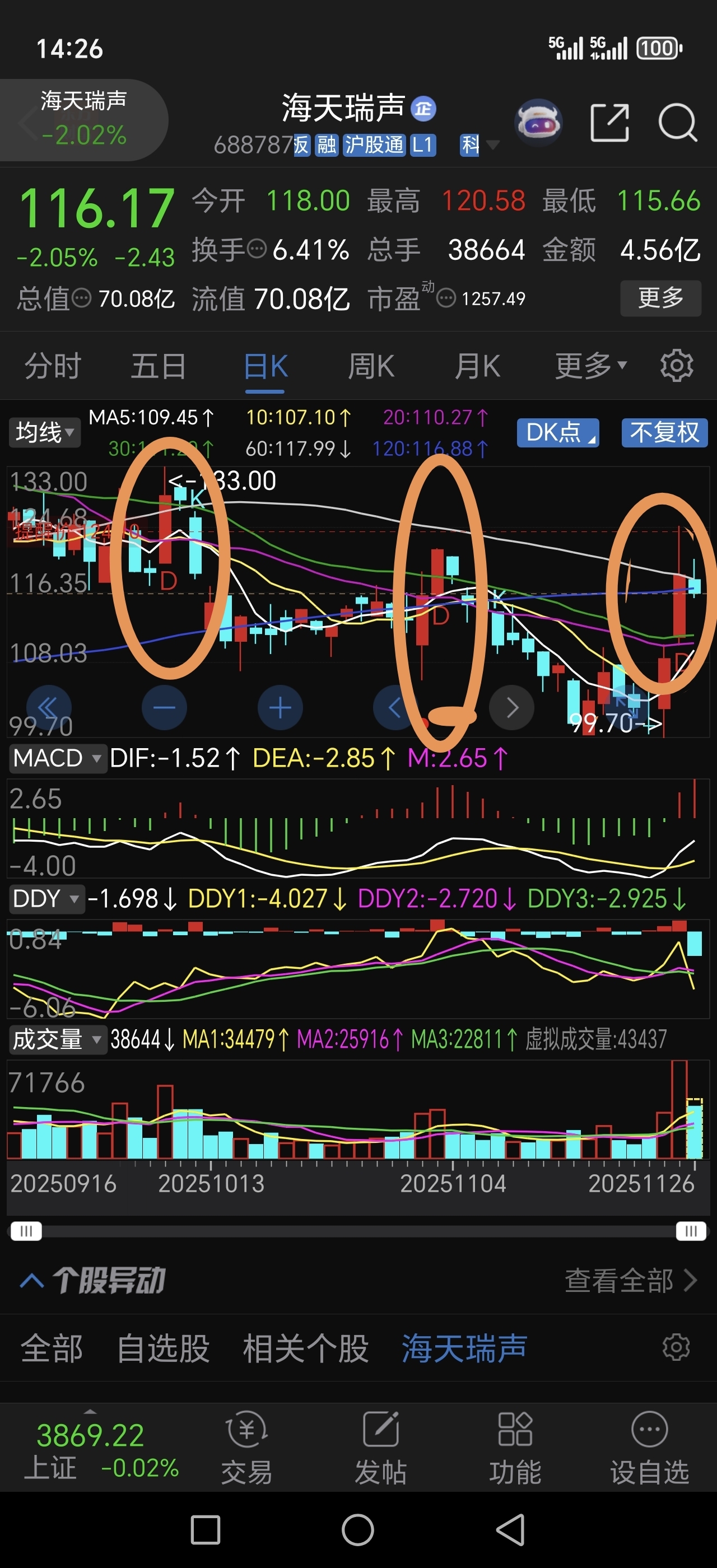Open the 成交量 indicator dropdown
This screenshot has height=1568, width=717.
pos(57,1039)
